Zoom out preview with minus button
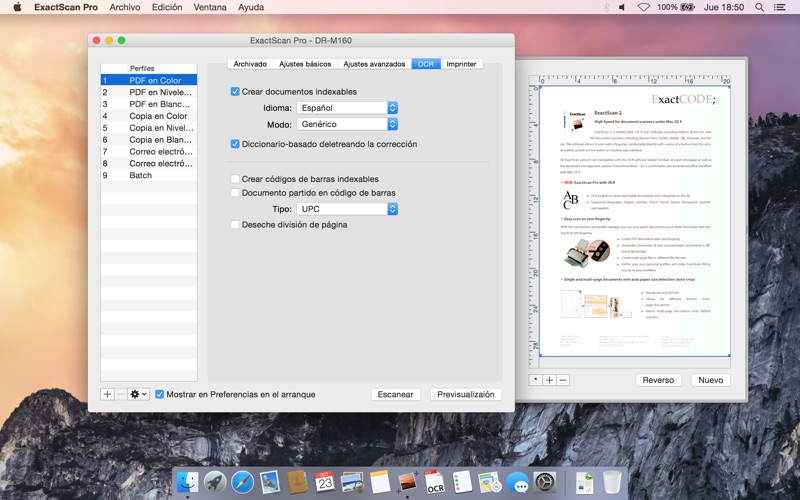The width and height of the screenshot is (800, 500). click(563, 380)
